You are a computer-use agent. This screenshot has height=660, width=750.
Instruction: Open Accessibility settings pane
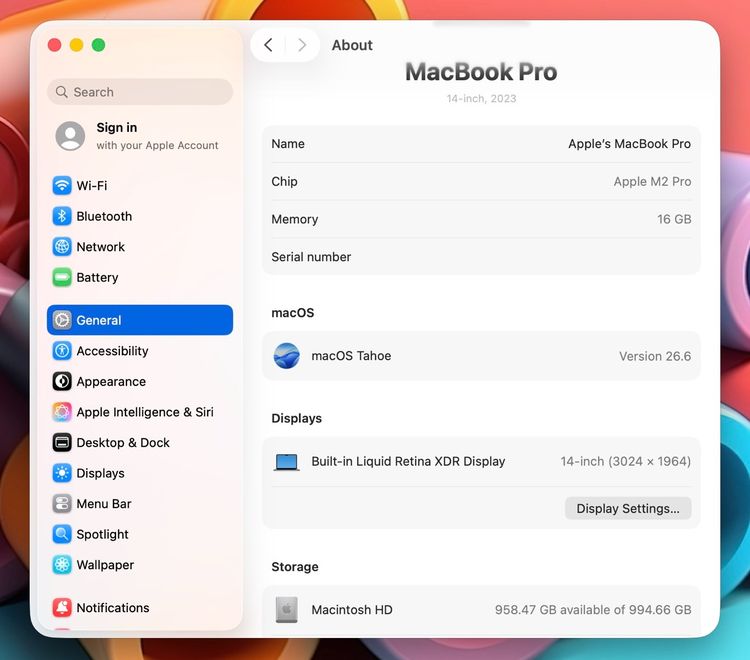(x=140, y=351)
